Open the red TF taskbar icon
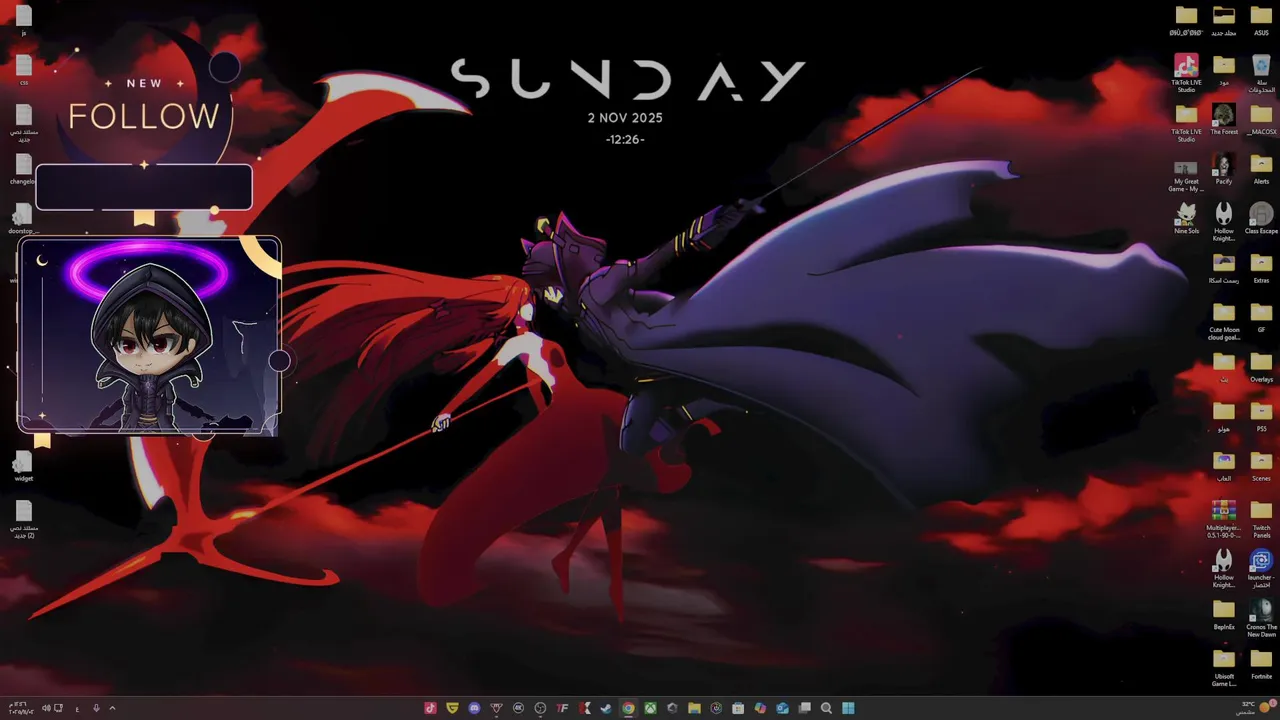Image resolution: width=1280 pixels, height=720 pixels. [x=562, y=708]
